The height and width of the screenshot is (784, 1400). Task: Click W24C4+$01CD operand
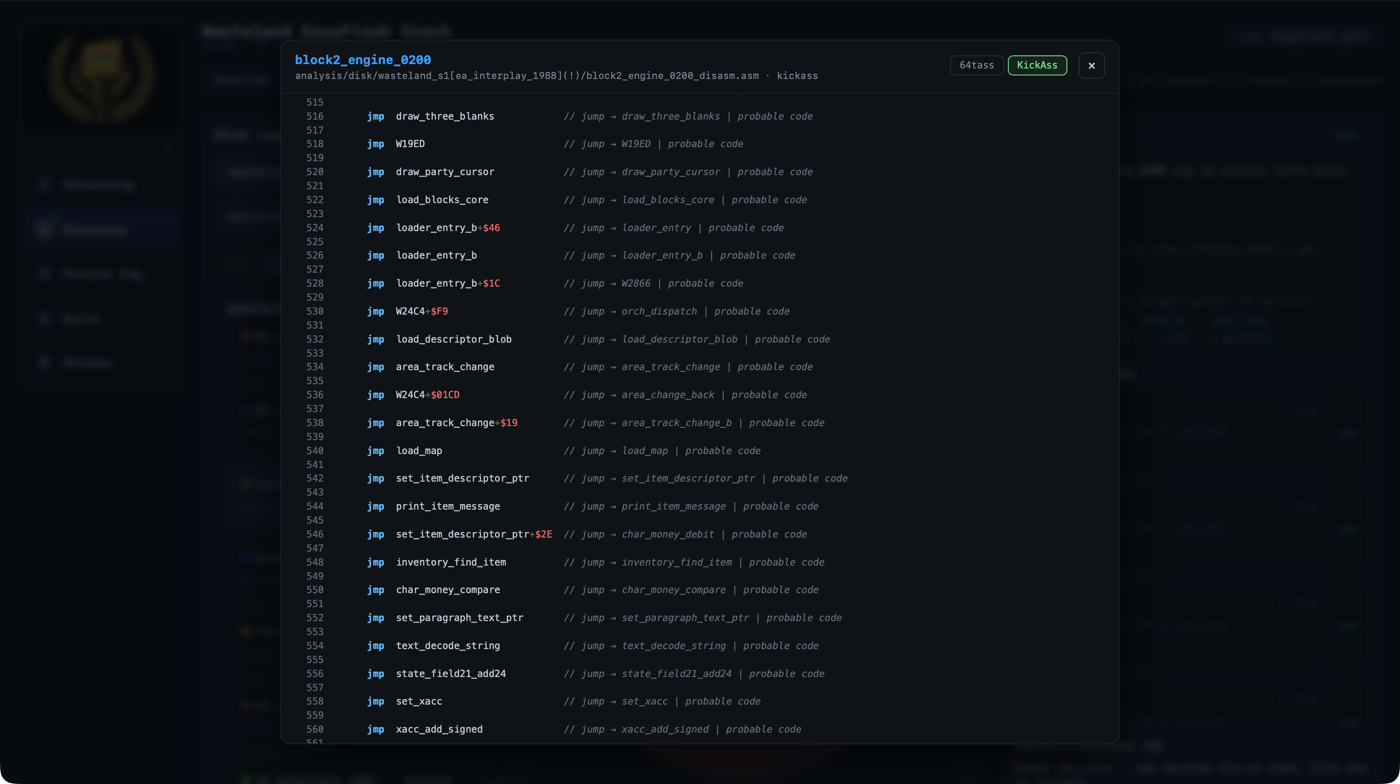point(428,395)
